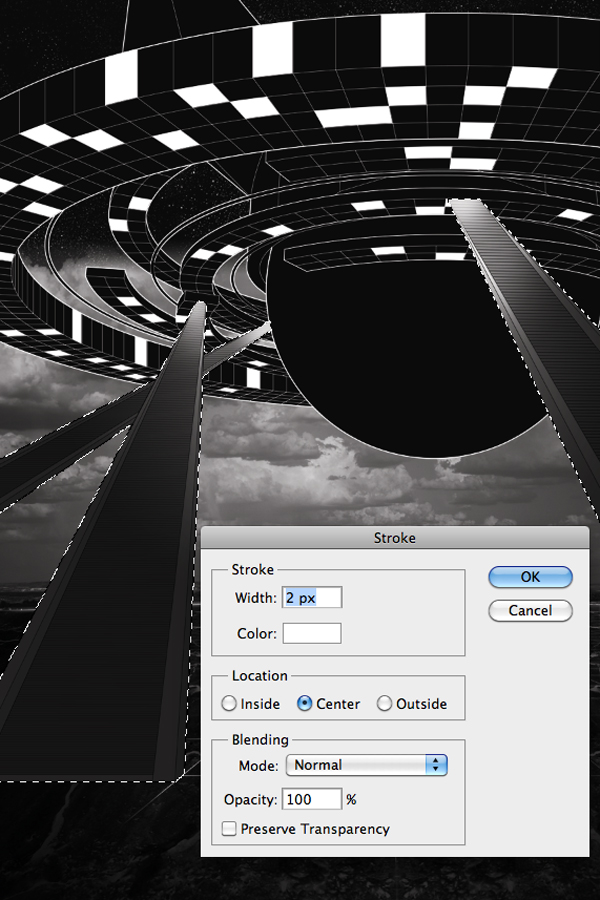Screen dimensions: 600x900
Task: Select the Outside location radio button
Action: coord(384,704)
